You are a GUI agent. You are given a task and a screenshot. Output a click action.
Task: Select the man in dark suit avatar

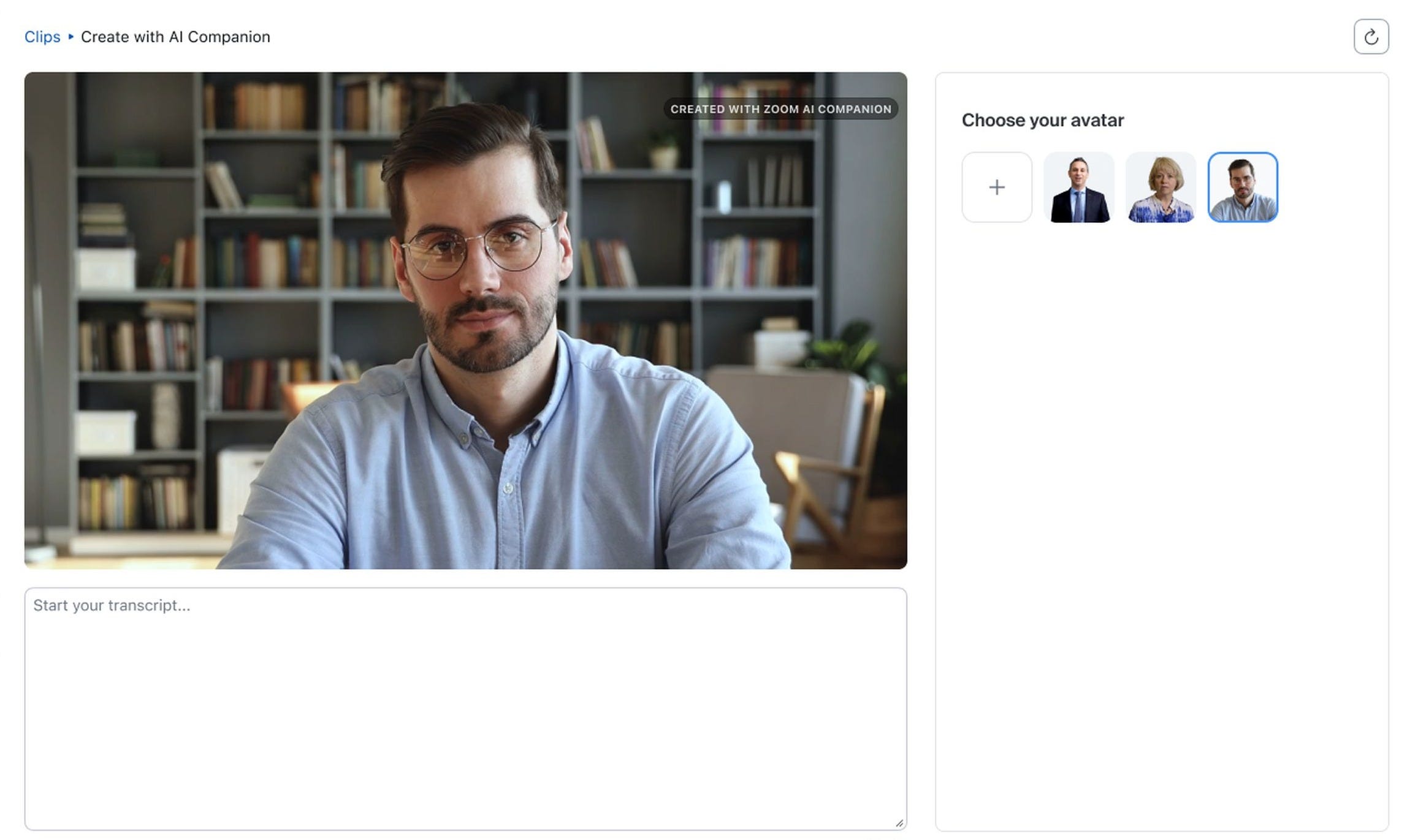(x=1079, y=187)
